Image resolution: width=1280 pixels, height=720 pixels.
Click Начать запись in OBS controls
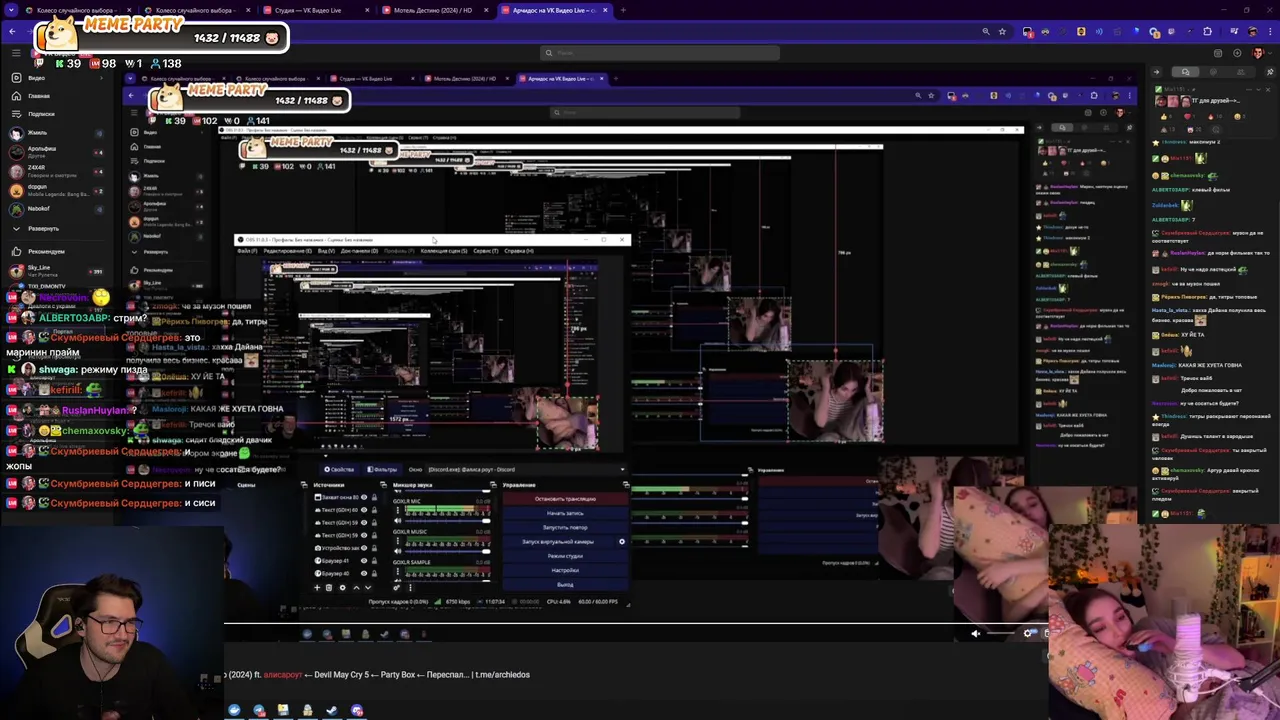564,513
